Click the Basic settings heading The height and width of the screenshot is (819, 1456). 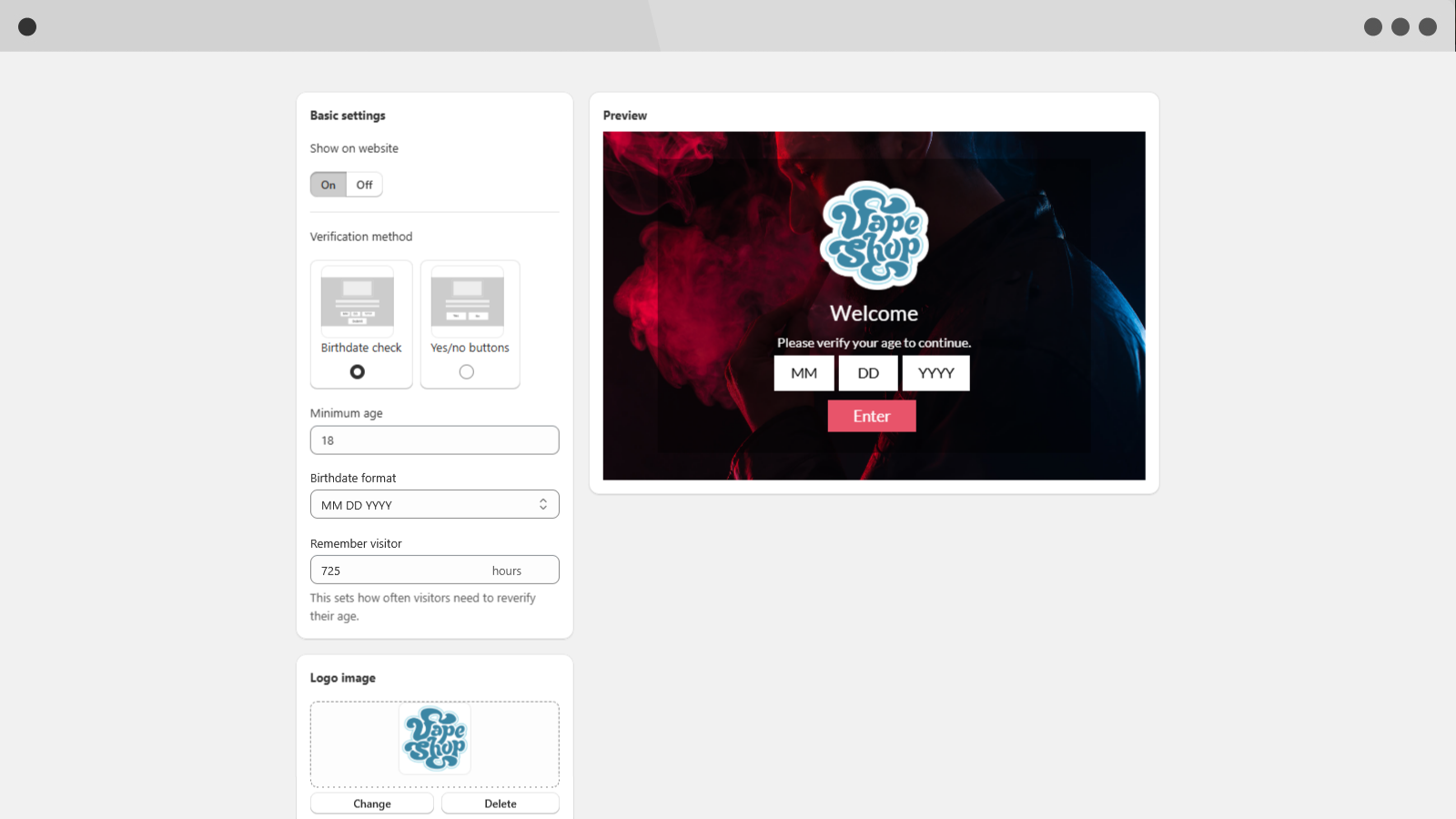[348, 116]
